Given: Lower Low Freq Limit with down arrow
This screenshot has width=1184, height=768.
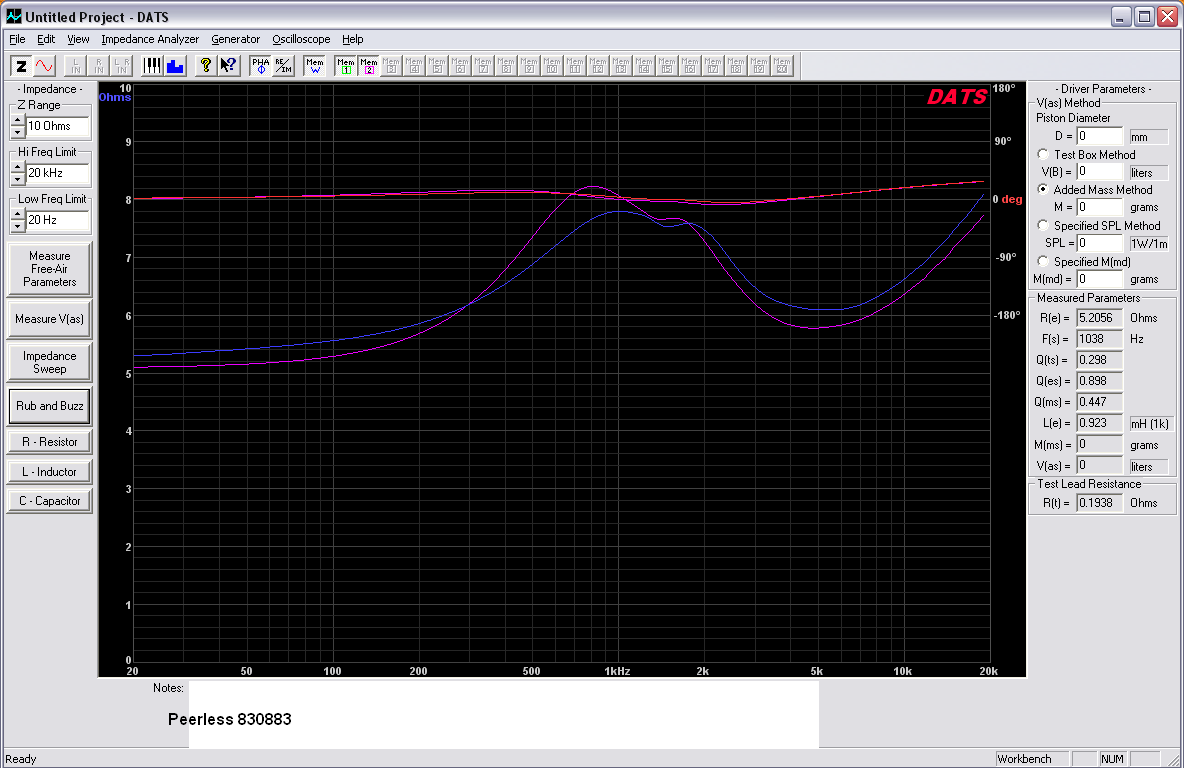Looking at the screenshot, I should pyautogui.click(x=17, y=226).
